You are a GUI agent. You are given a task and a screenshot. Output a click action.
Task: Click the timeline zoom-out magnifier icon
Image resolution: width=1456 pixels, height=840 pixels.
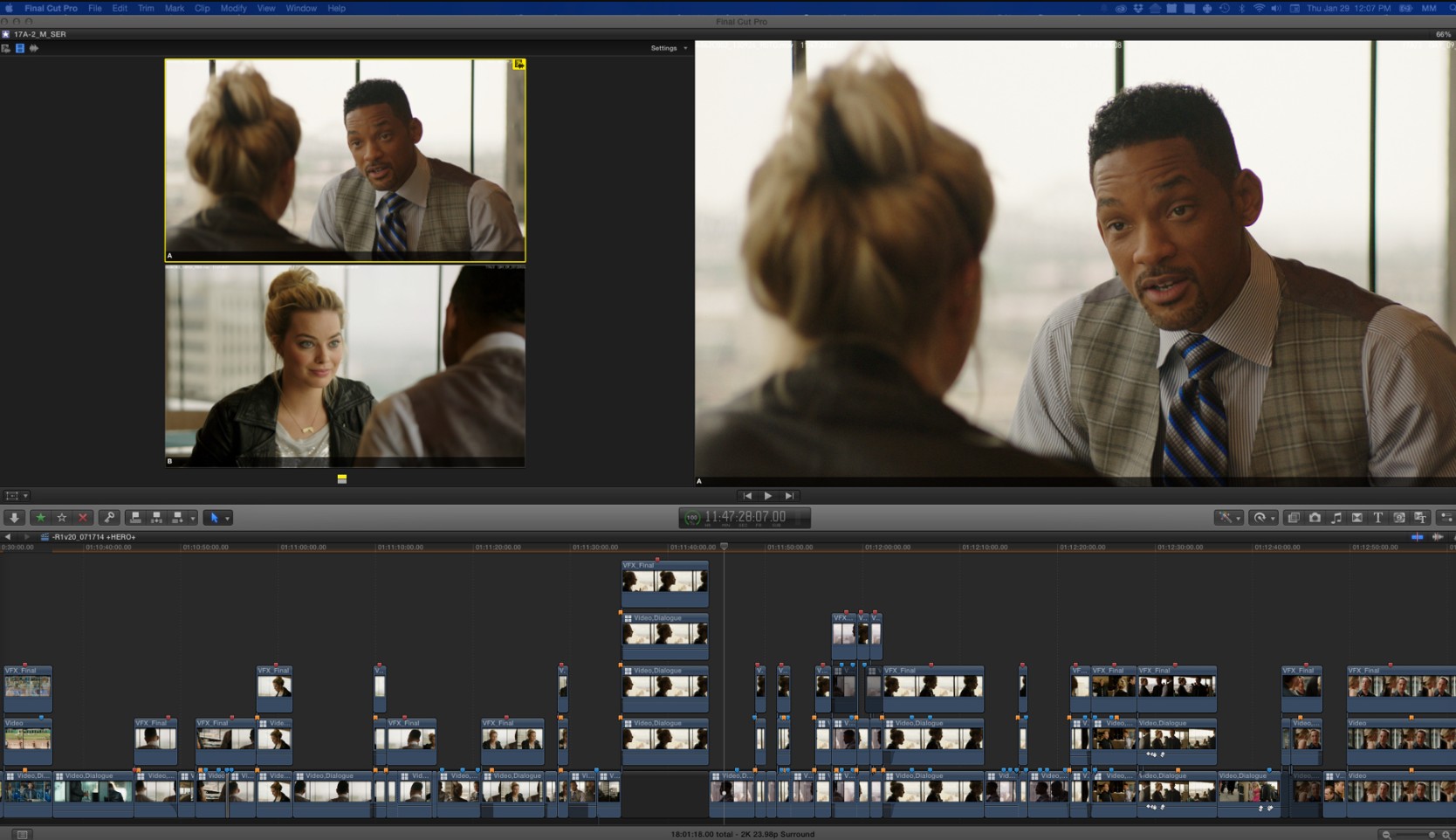[x=1386, y=835]
